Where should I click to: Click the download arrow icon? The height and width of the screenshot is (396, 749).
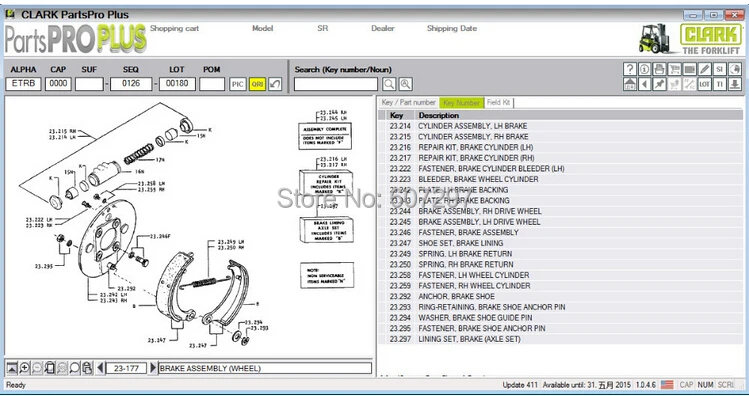735,84
